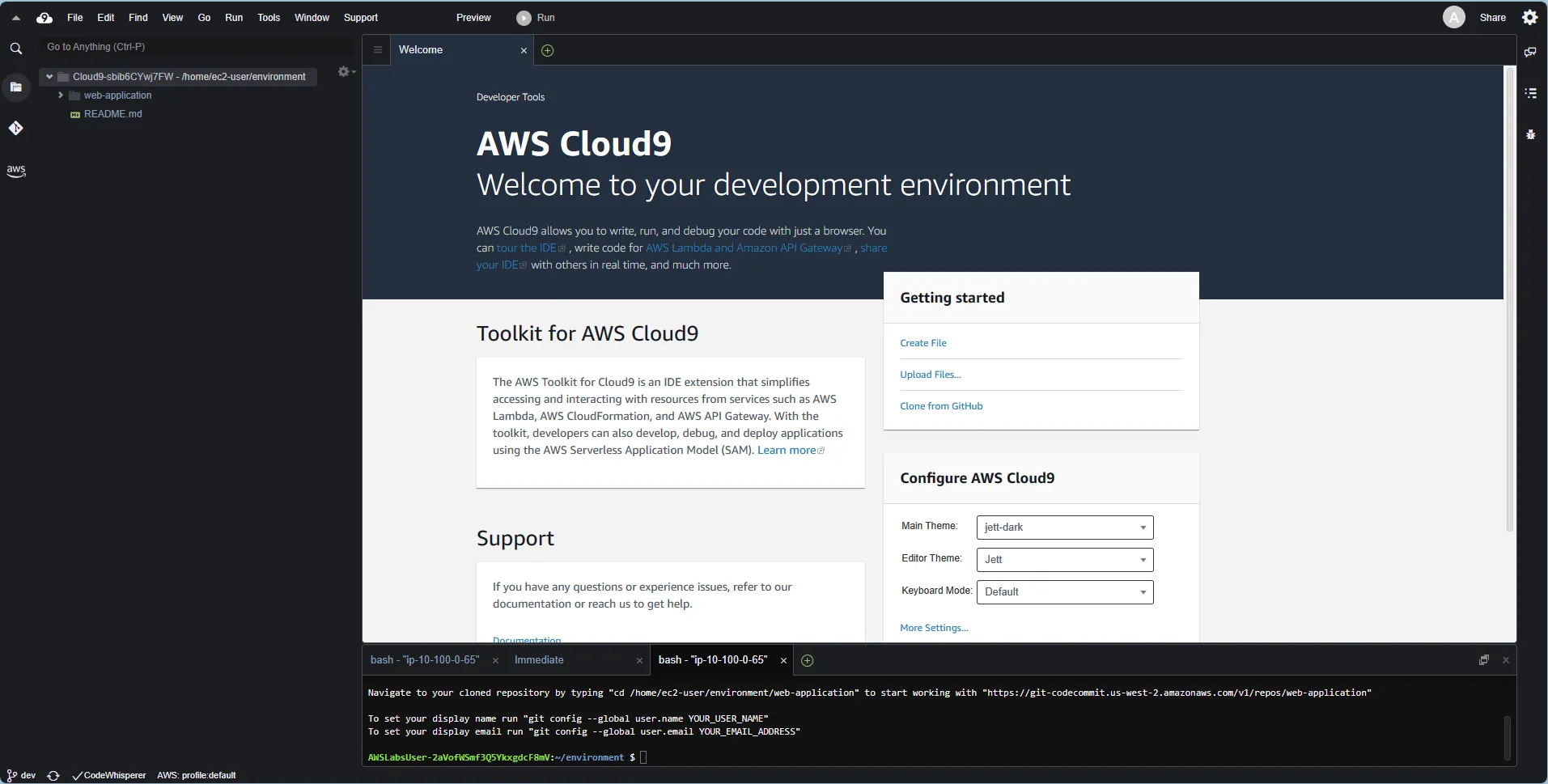Open the Find menu
The image size is (1548, 784).
click(138, 18)
